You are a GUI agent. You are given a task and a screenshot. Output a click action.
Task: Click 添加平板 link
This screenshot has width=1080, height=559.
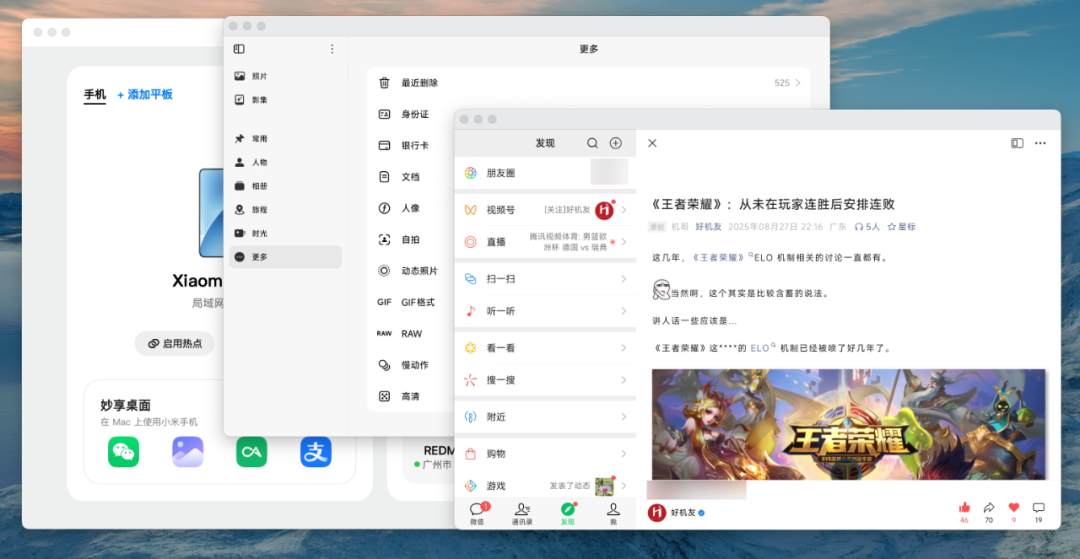[x=145, y=94]
